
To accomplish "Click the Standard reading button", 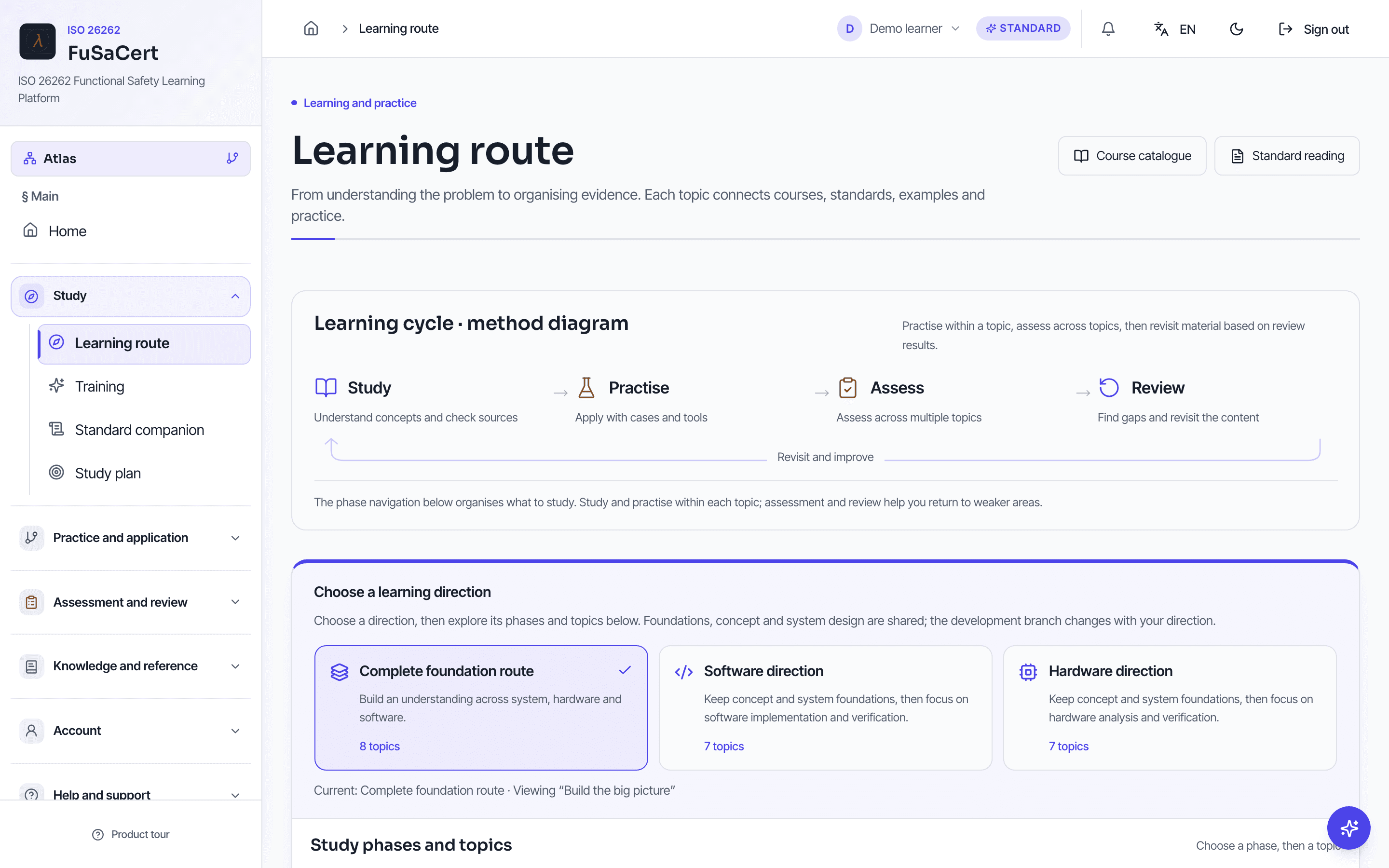I will click(1287, 156).
